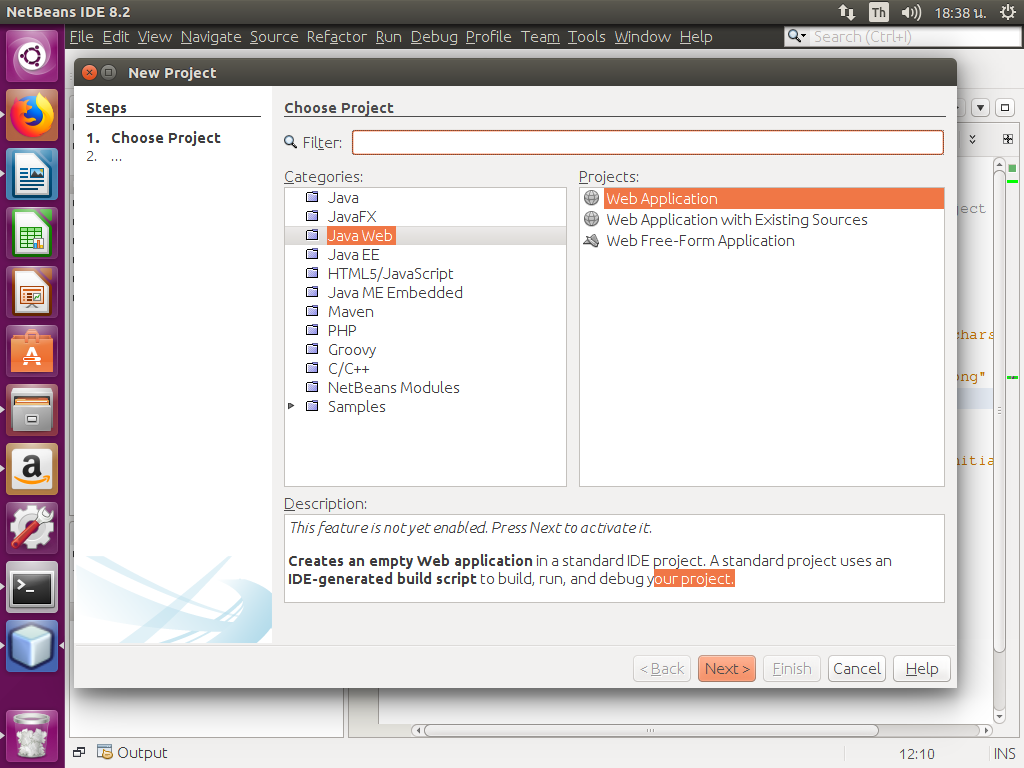Click the INS insert mode indicator
The width and height of the screenshot is (1024, 768).
[1004, 754]
